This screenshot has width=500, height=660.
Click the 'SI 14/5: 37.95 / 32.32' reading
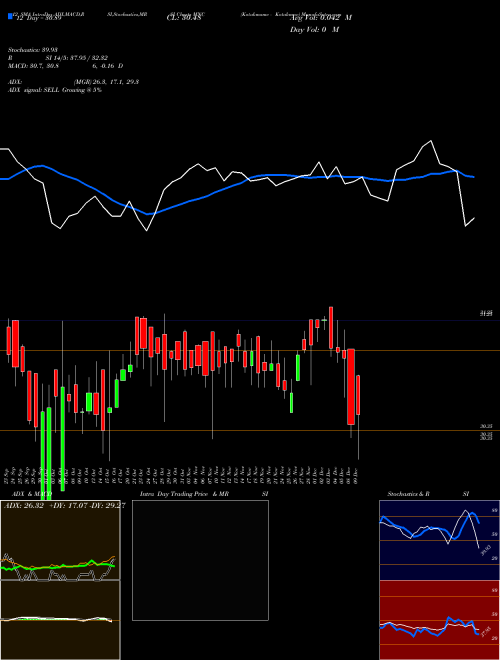point(77,58)
